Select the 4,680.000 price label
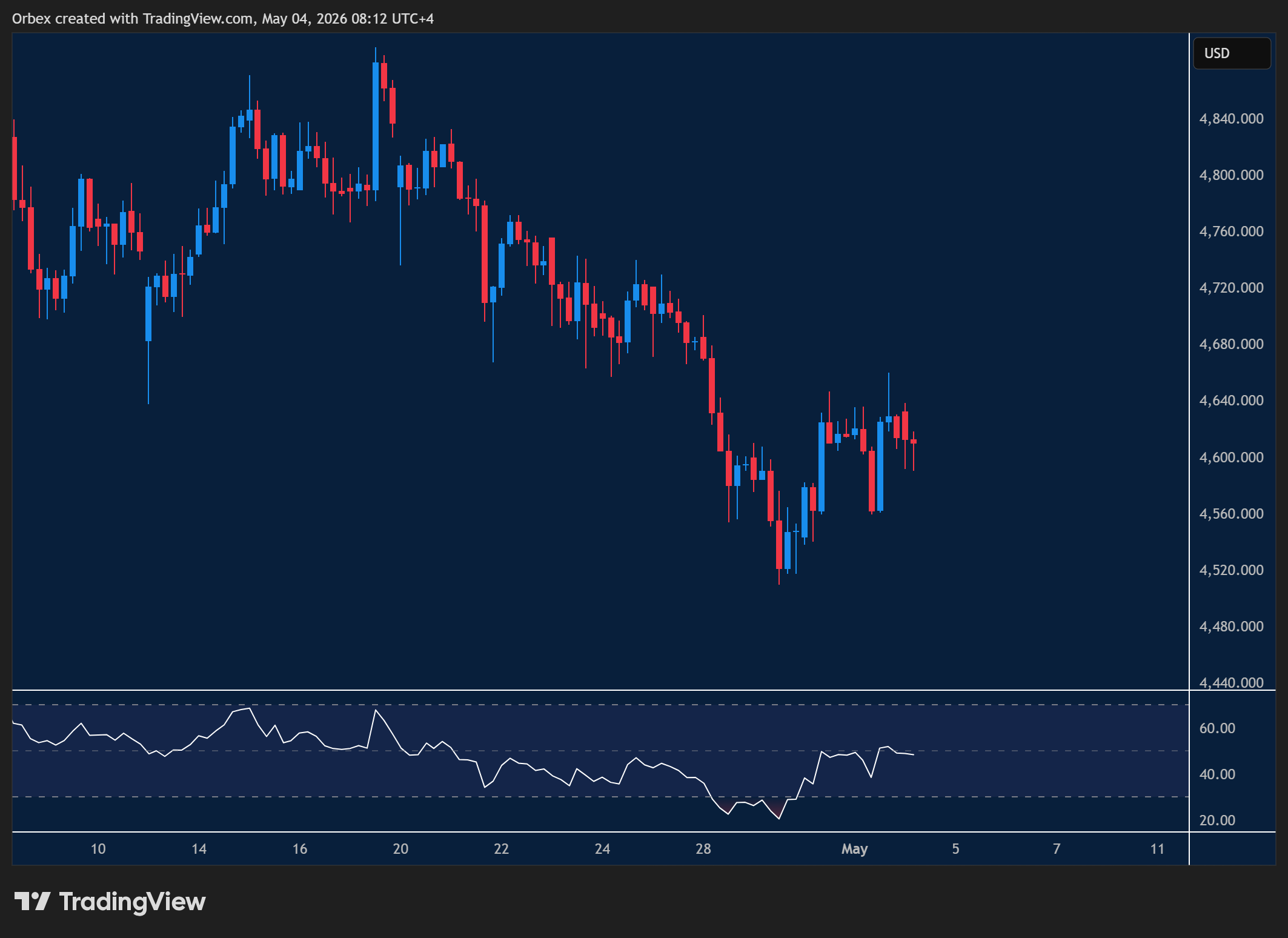 click(x=1231, y=344)
